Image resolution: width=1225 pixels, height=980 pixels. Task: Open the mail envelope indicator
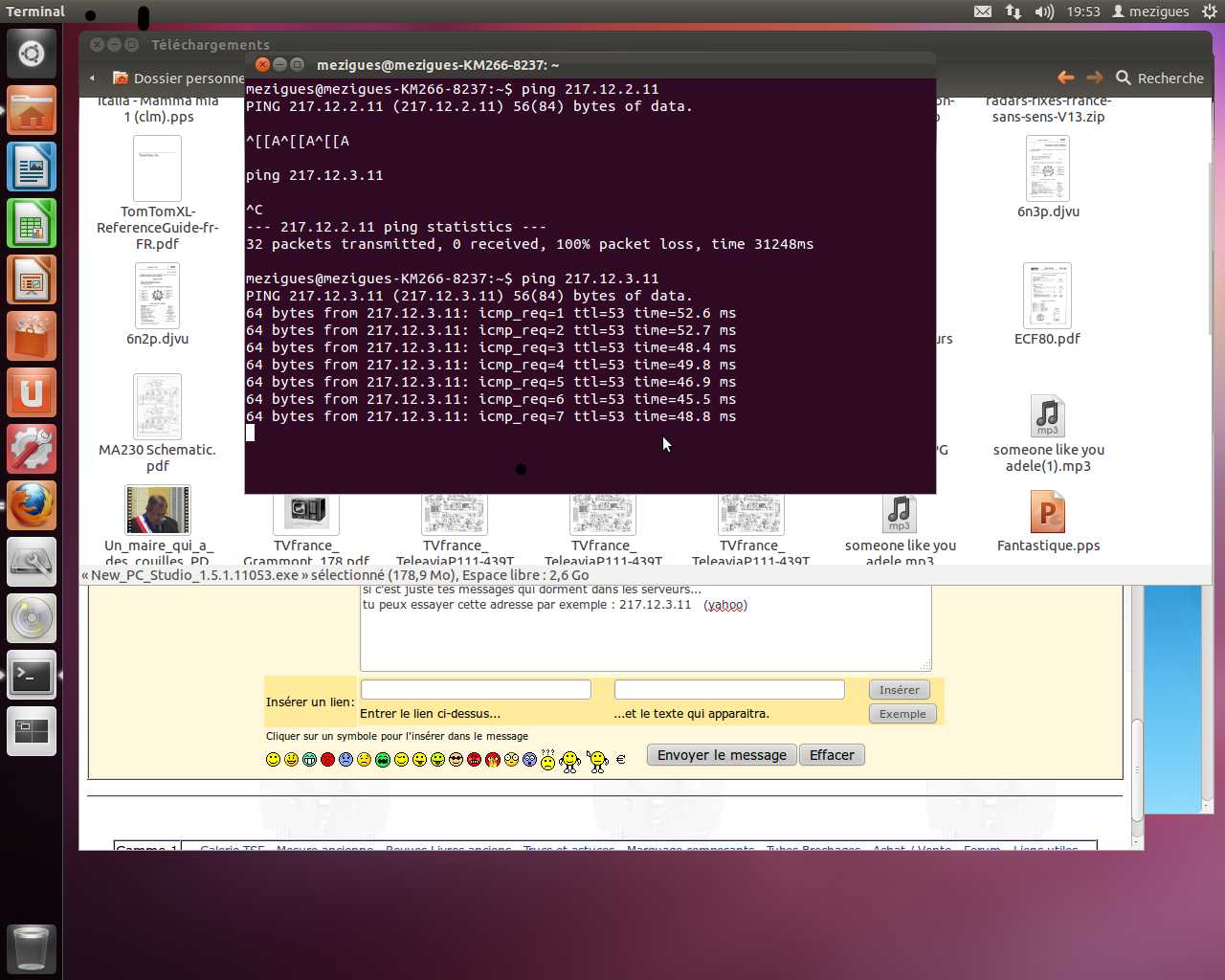983,11
